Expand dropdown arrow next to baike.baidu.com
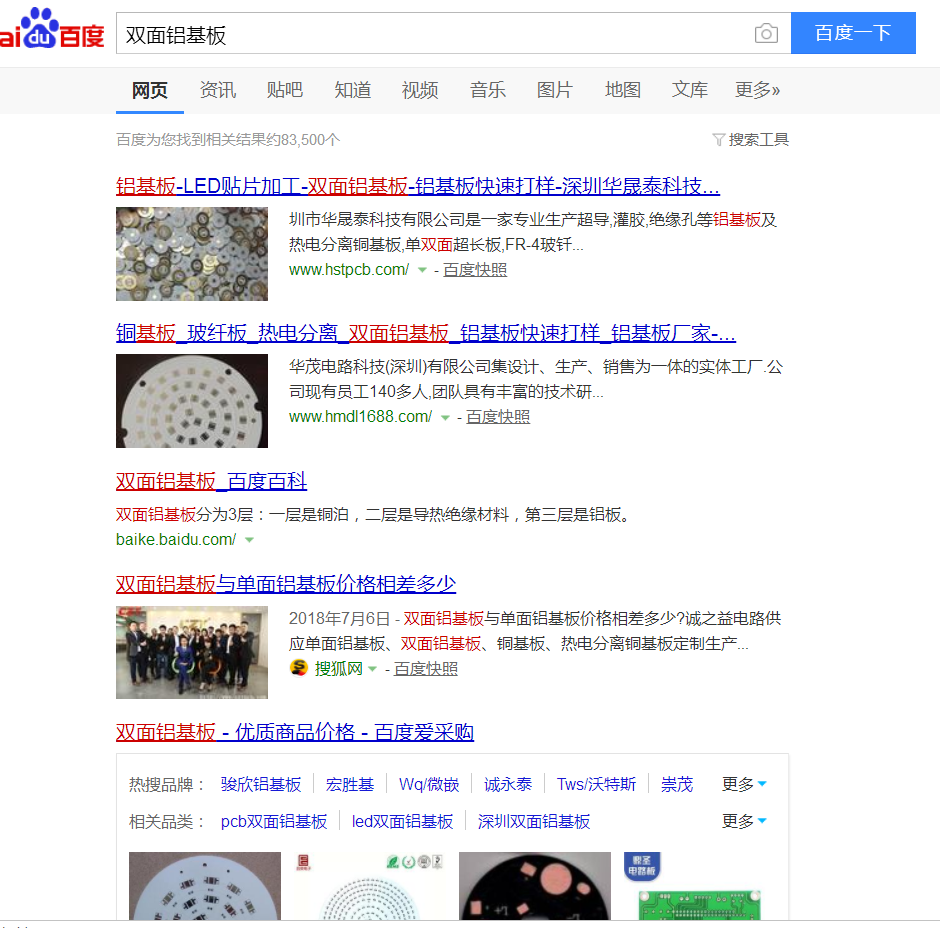This screenshot has height=928, width=940. click(249, 540)
